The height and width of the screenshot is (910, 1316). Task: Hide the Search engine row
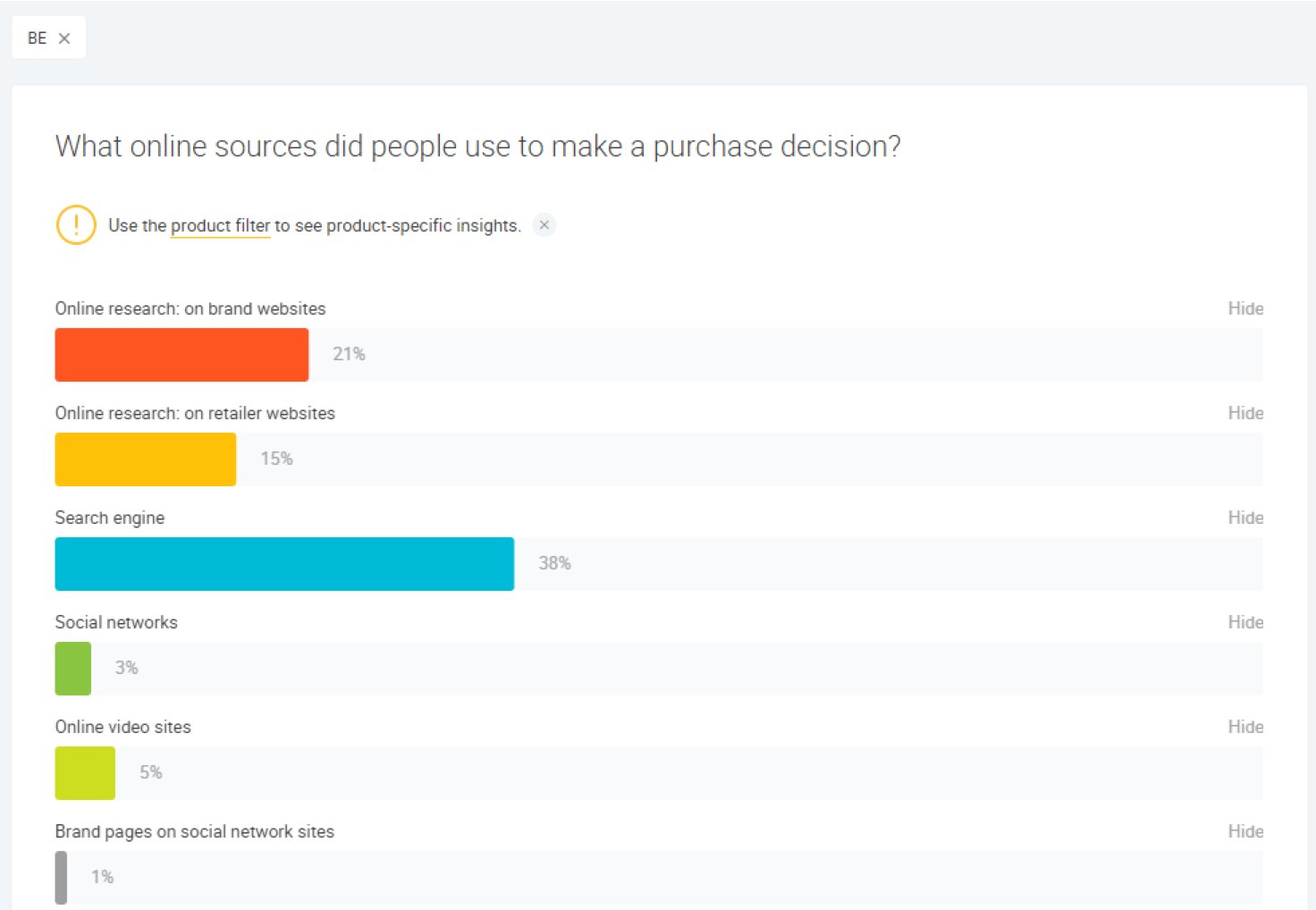[x=1244, y=518]
